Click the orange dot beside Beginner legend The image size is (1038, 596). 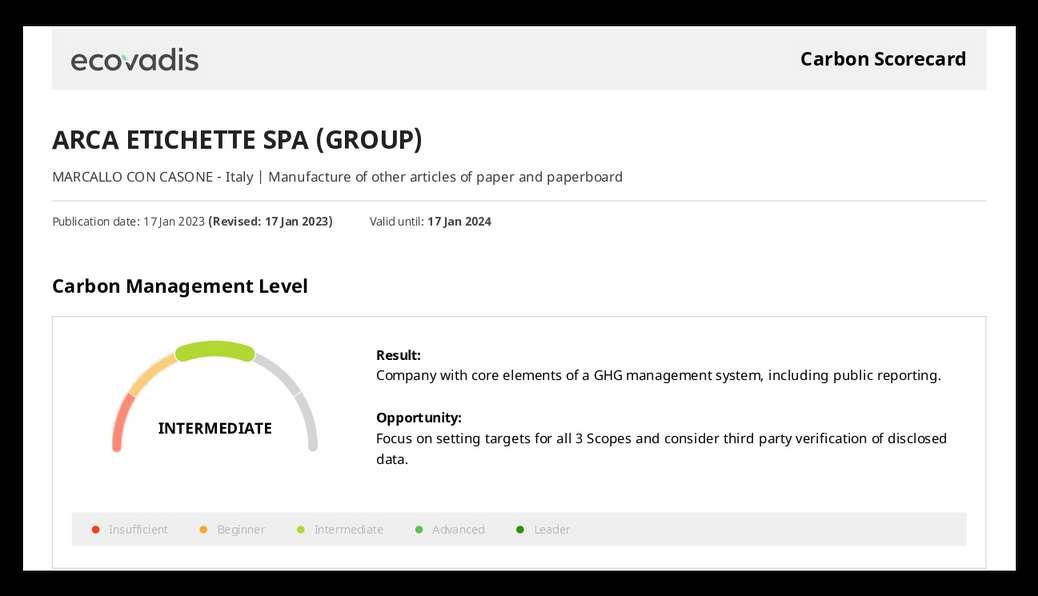pos(203,530)
